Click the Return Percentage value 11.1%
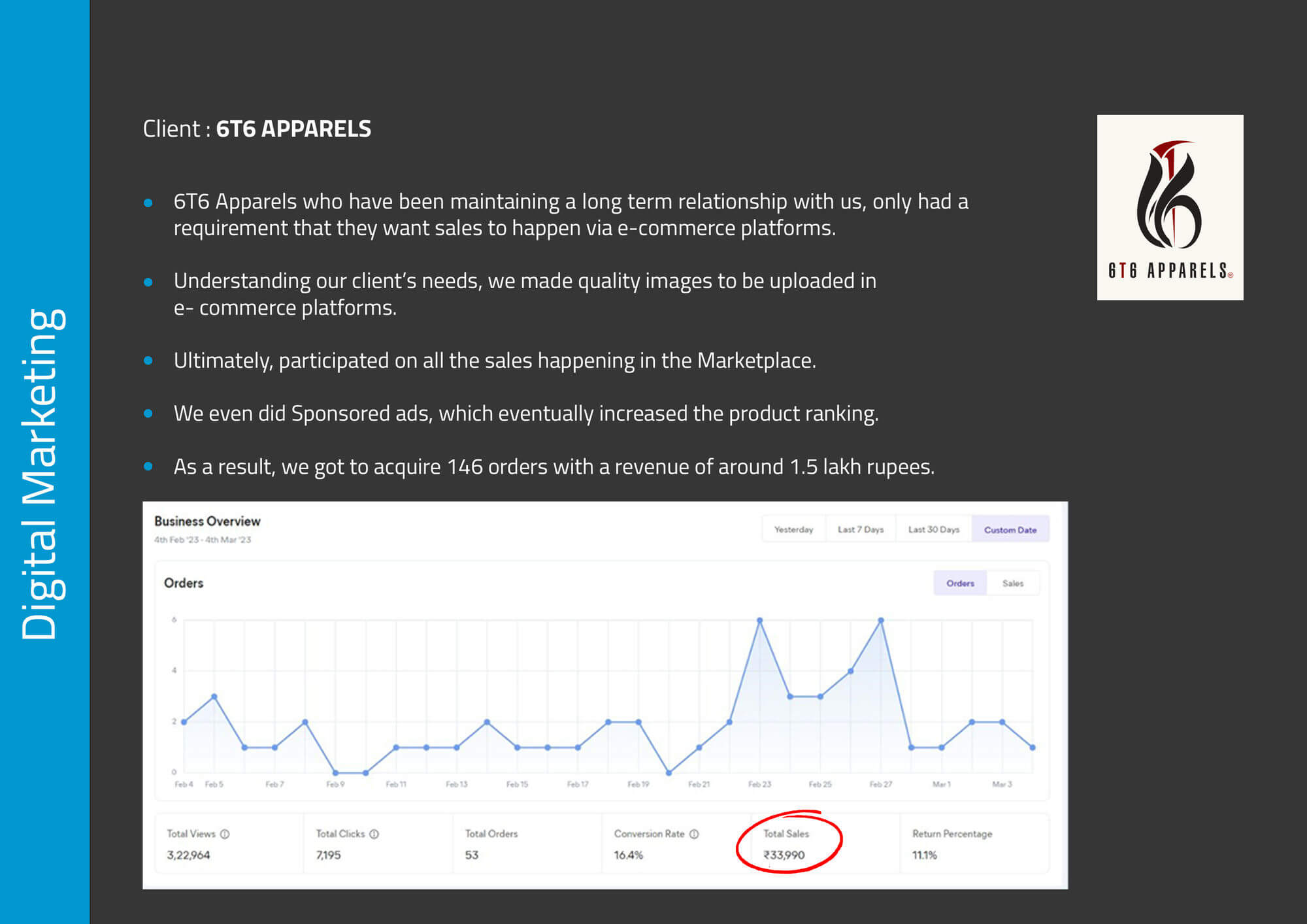The image size is (1307, 924). coord(925,855)
